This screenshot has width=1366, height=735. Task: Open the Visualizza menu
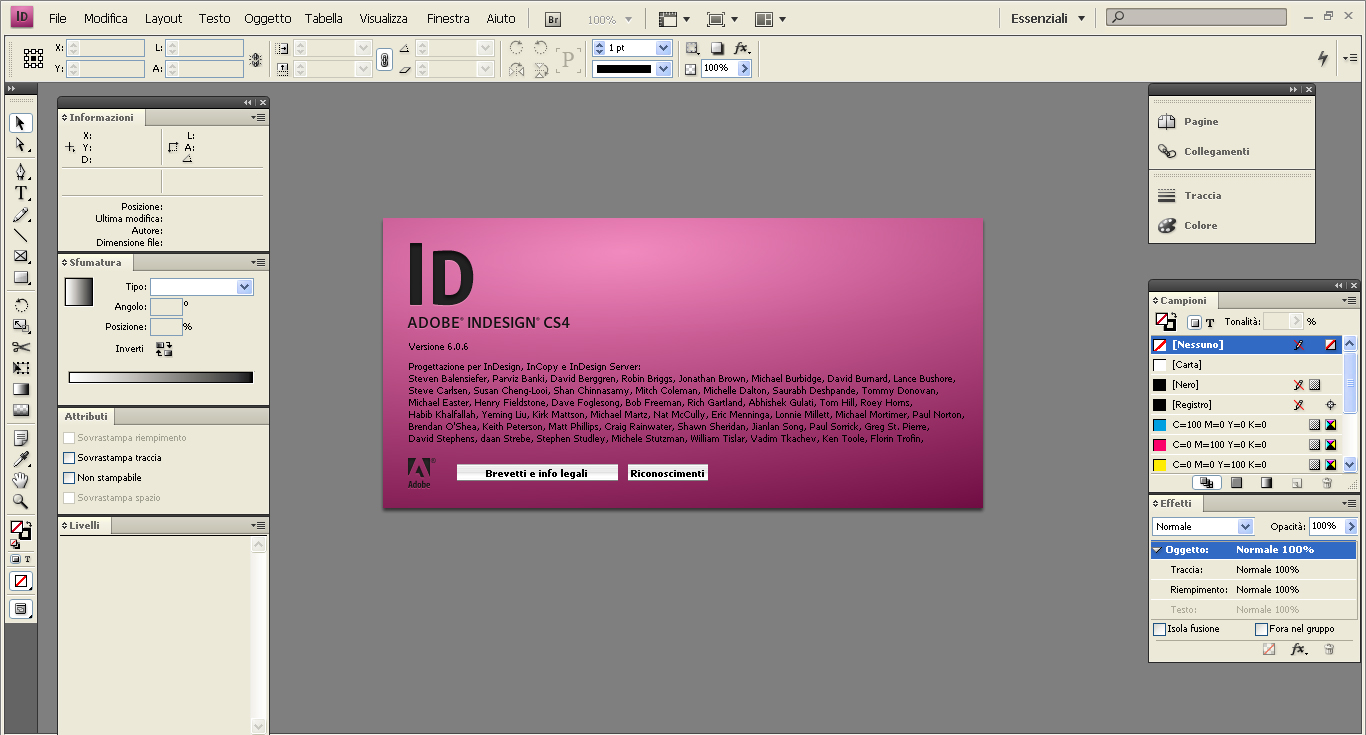click(x=384, y=19)
